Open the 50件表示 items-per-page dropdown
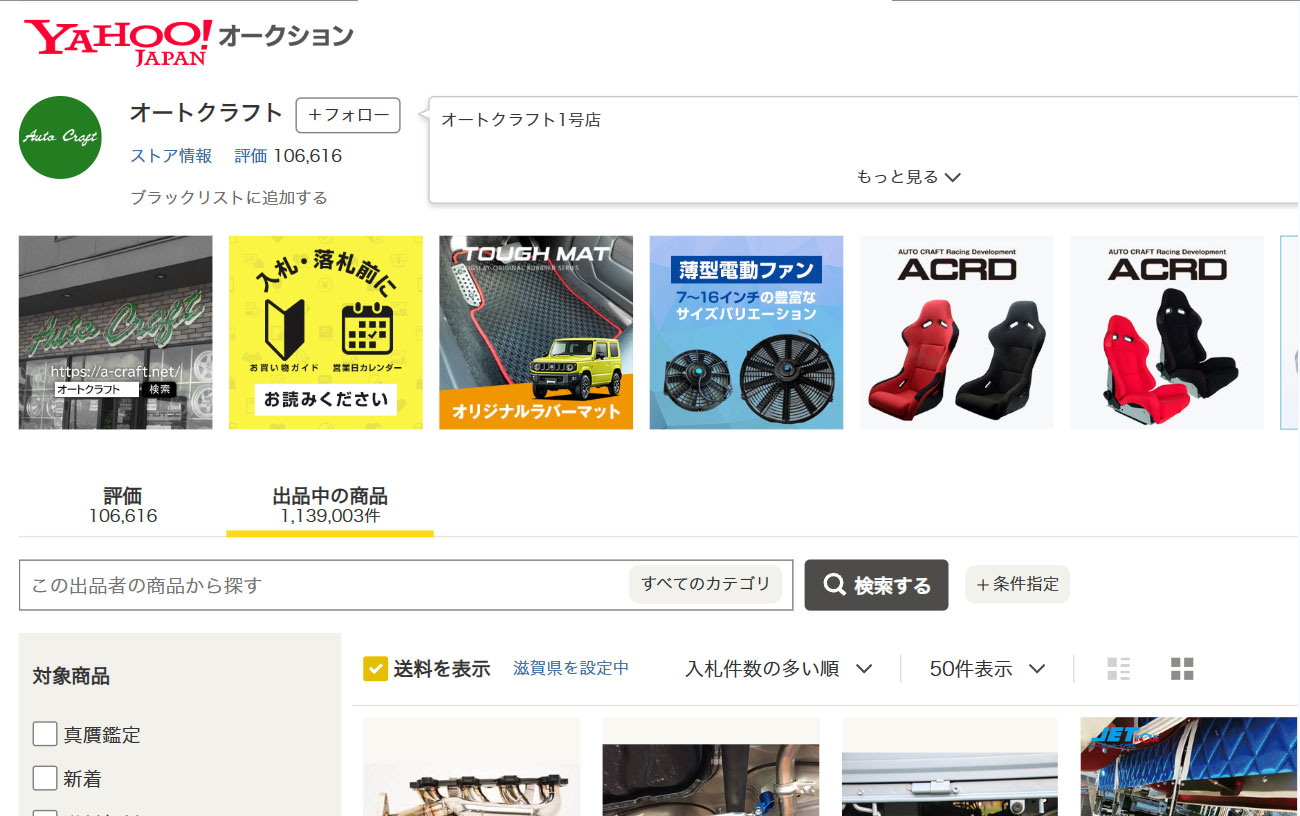The width and height of the screenshot is (1300, 816). tap(987, 669)
